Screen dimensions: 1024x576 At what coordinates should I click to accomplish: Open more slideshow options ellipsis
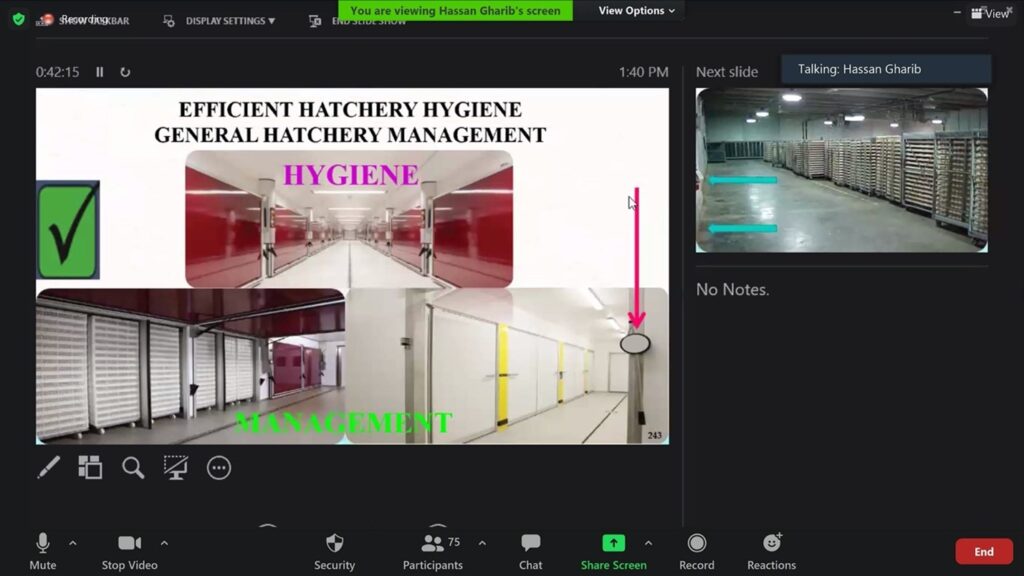coord(219,467)
